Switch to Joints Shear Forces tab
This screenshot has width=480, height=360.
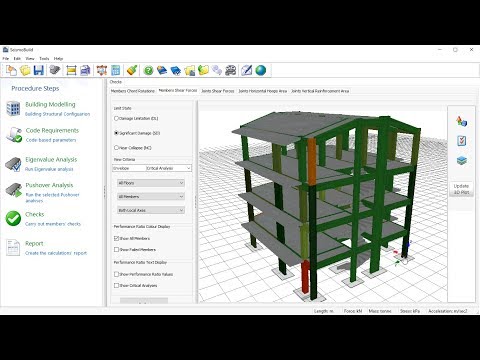217,91
